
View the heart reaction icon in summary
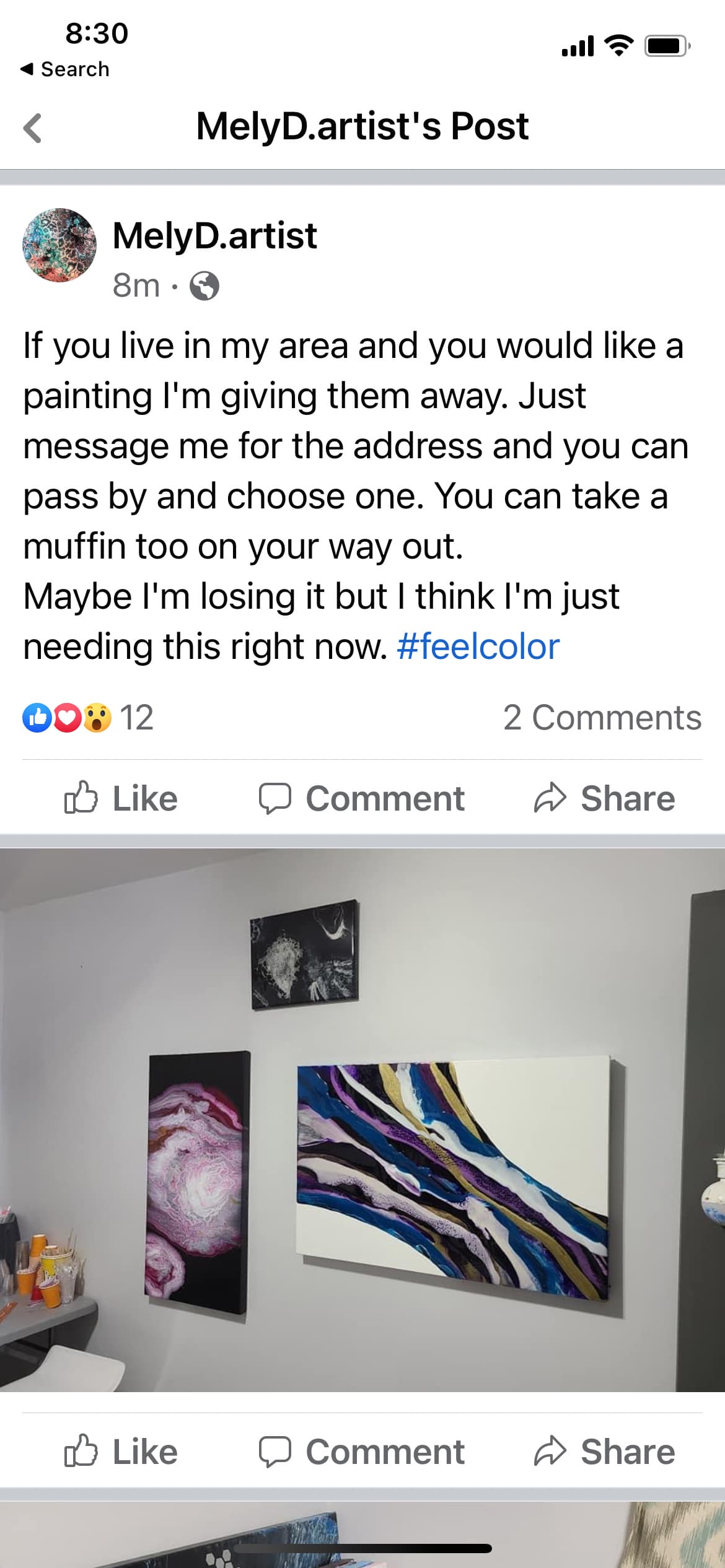68,718
